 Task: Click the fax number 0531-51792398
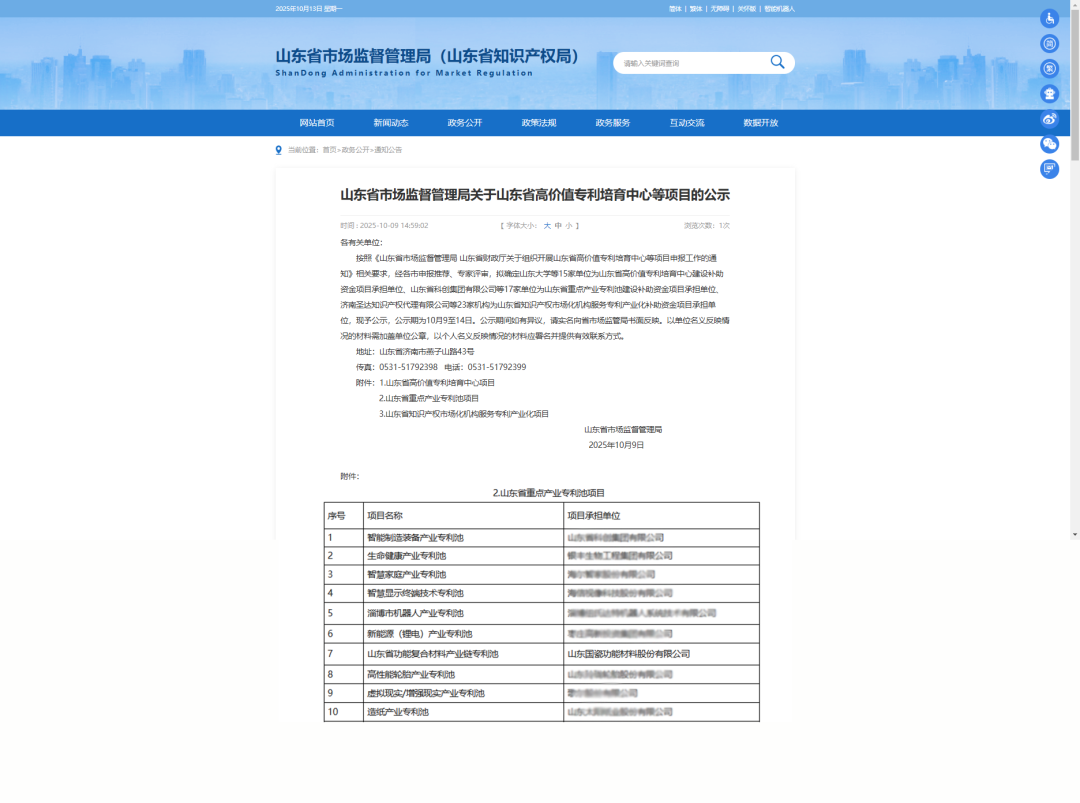pos(408,367)
